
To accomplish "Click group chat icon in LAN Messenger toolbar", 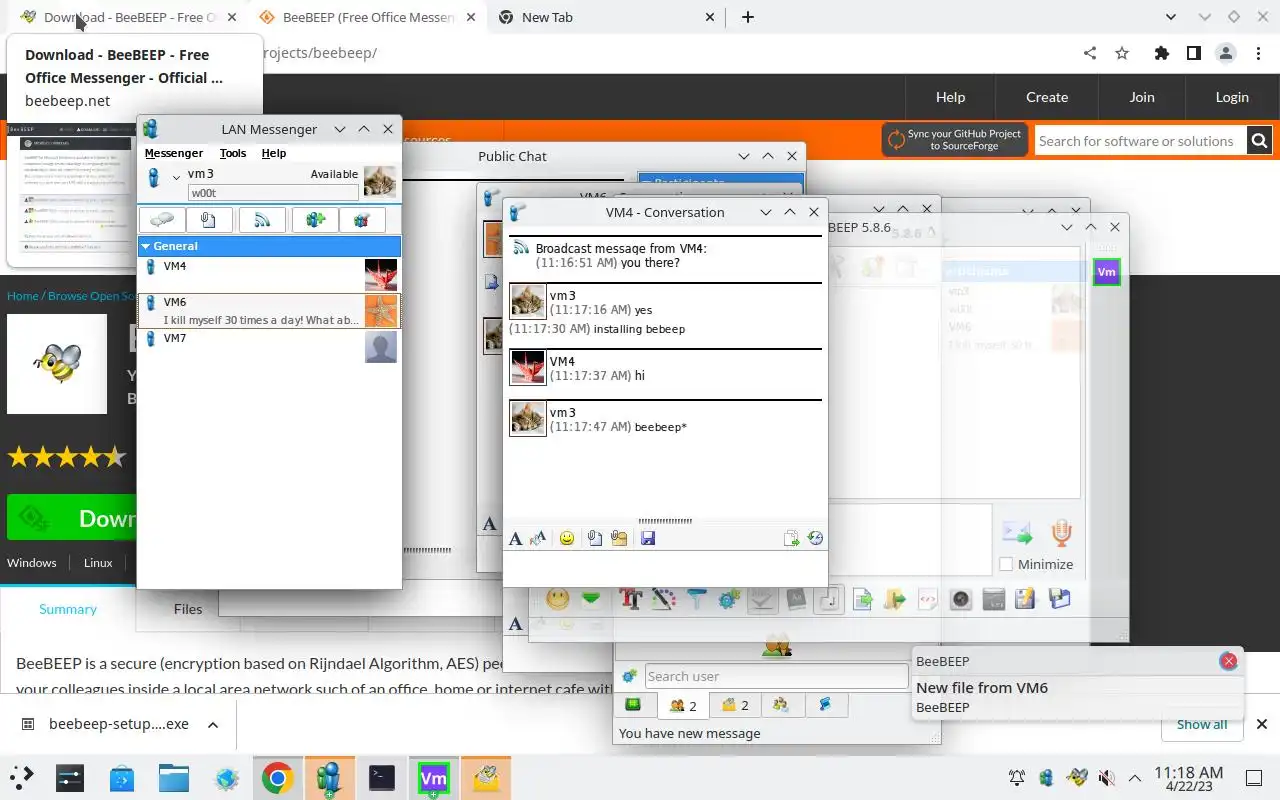I will pos(362,220).
